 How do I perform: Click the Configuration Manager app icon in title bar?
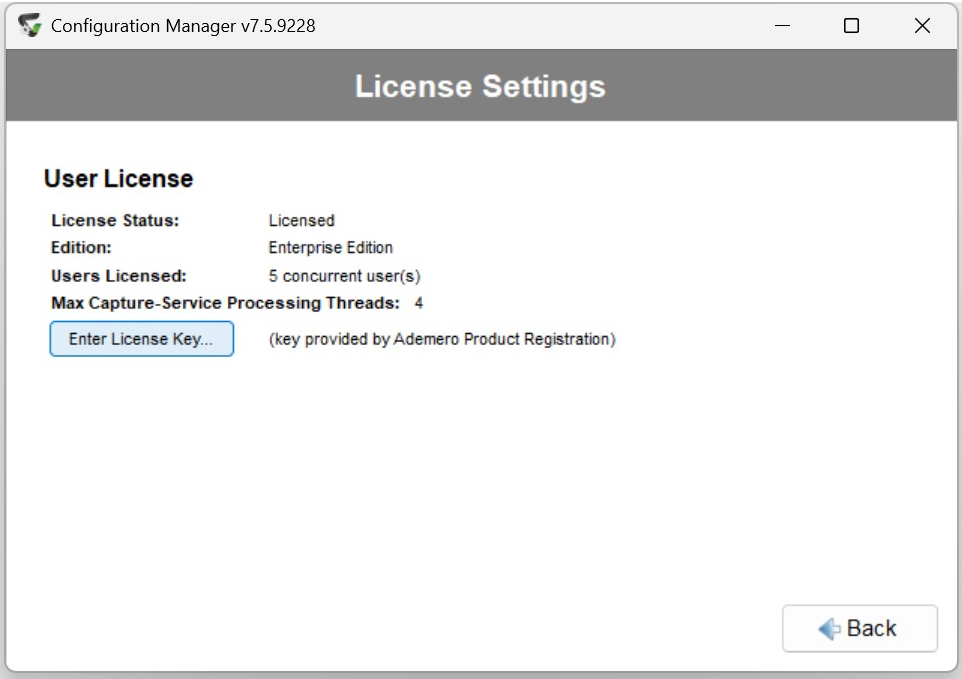(x=31, y=26)
